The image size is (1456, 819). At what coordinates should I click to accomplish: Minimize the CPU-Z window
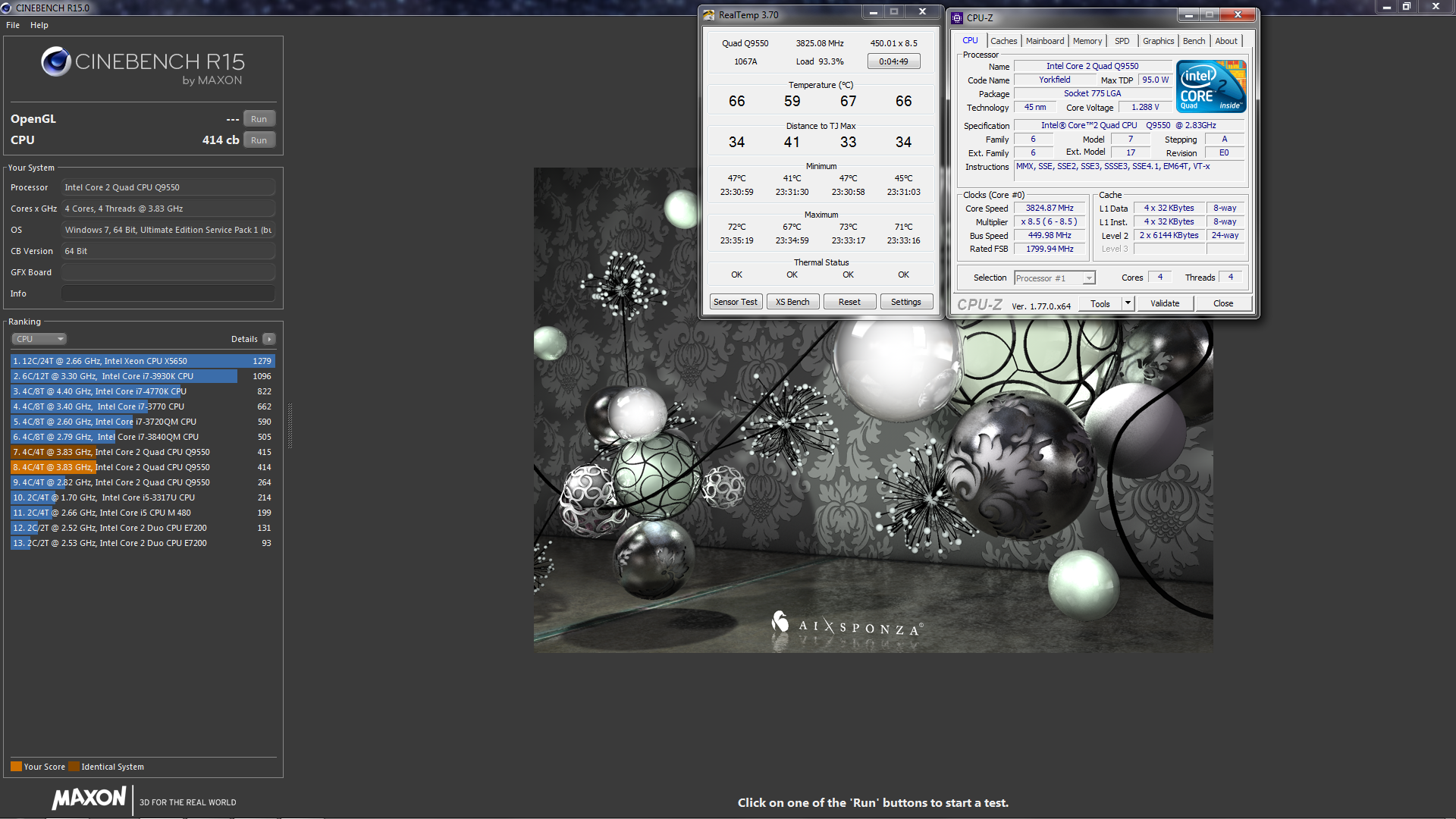[1188, 15]
